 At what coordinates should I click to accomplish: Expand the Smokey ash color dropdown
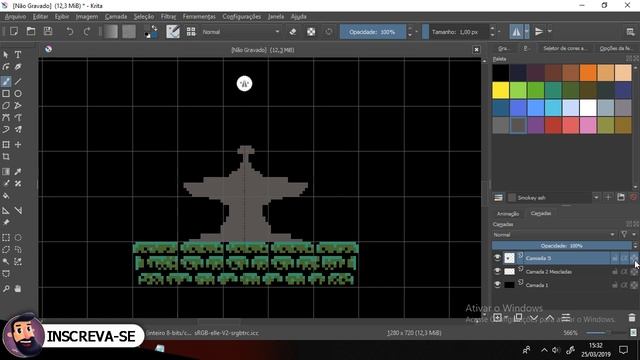point(596,198)
